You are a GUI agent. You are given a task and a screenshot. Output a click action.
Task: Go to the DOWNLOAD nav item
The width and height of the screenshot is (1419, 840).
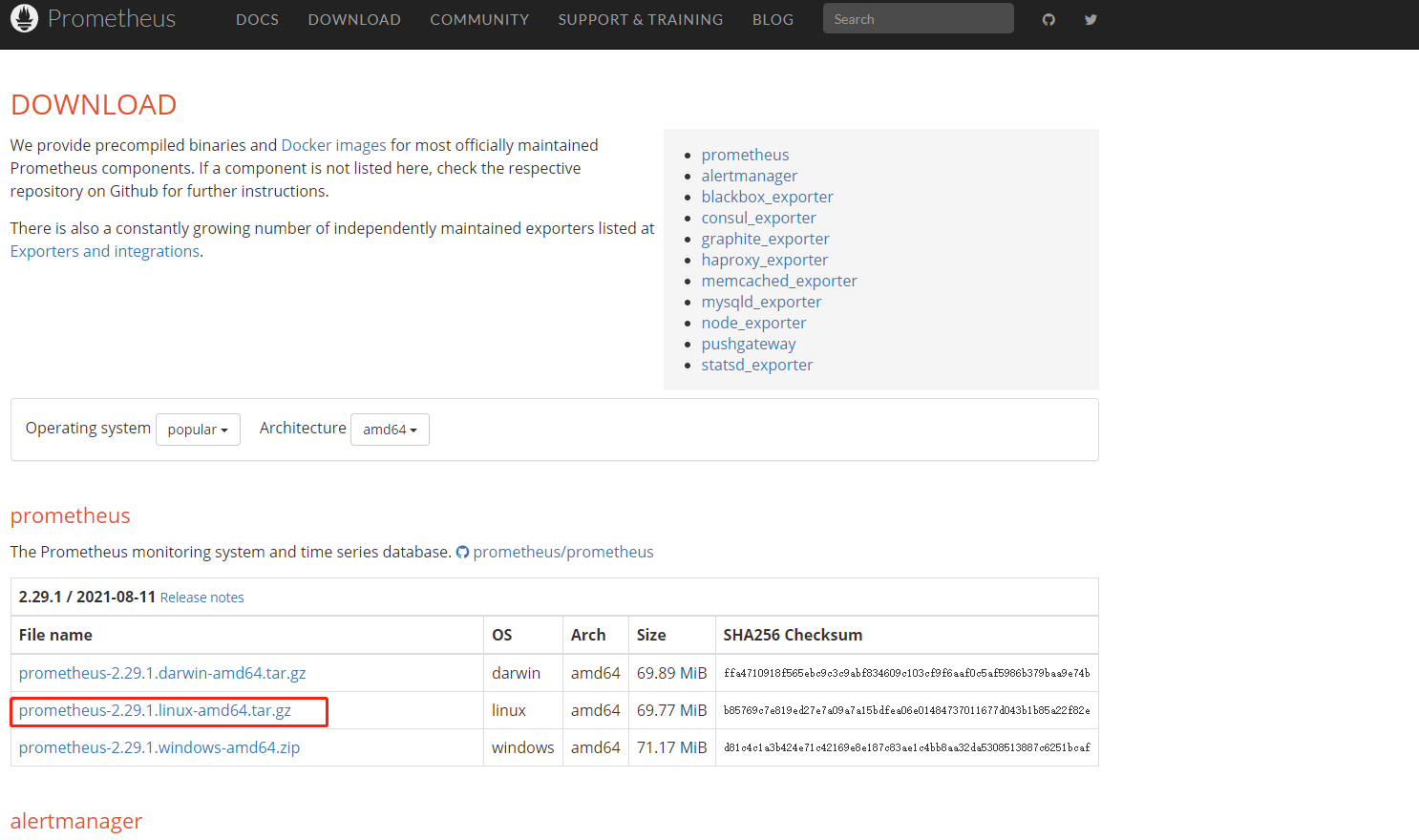354,19
